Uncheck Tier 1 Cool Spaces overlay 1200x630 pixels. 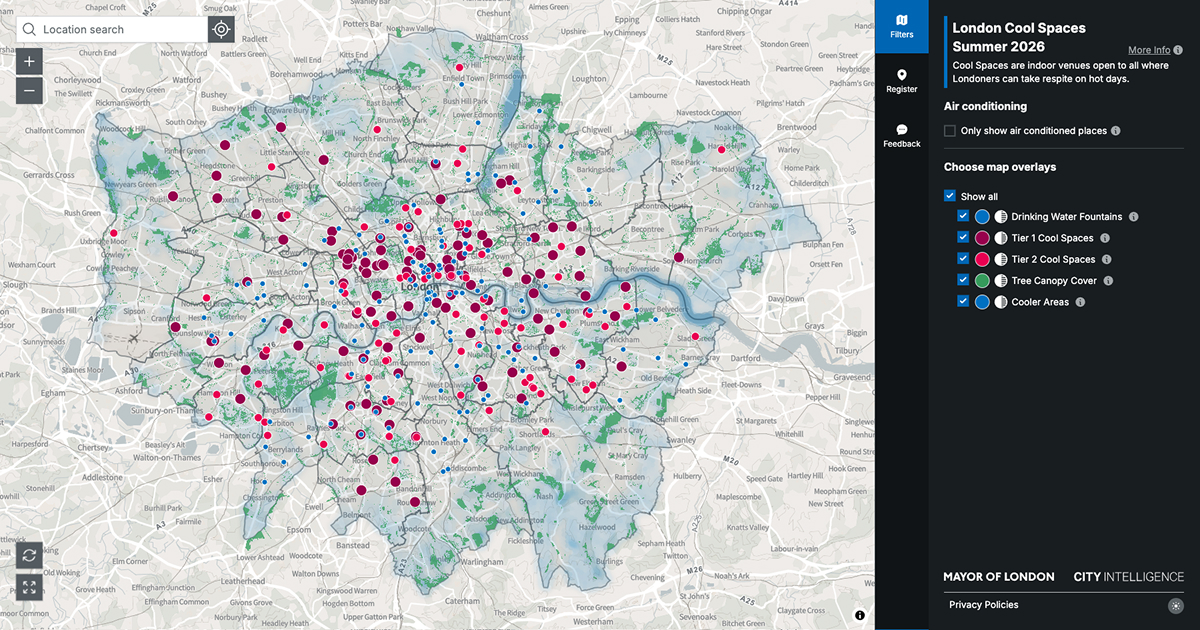coord(963,238)
